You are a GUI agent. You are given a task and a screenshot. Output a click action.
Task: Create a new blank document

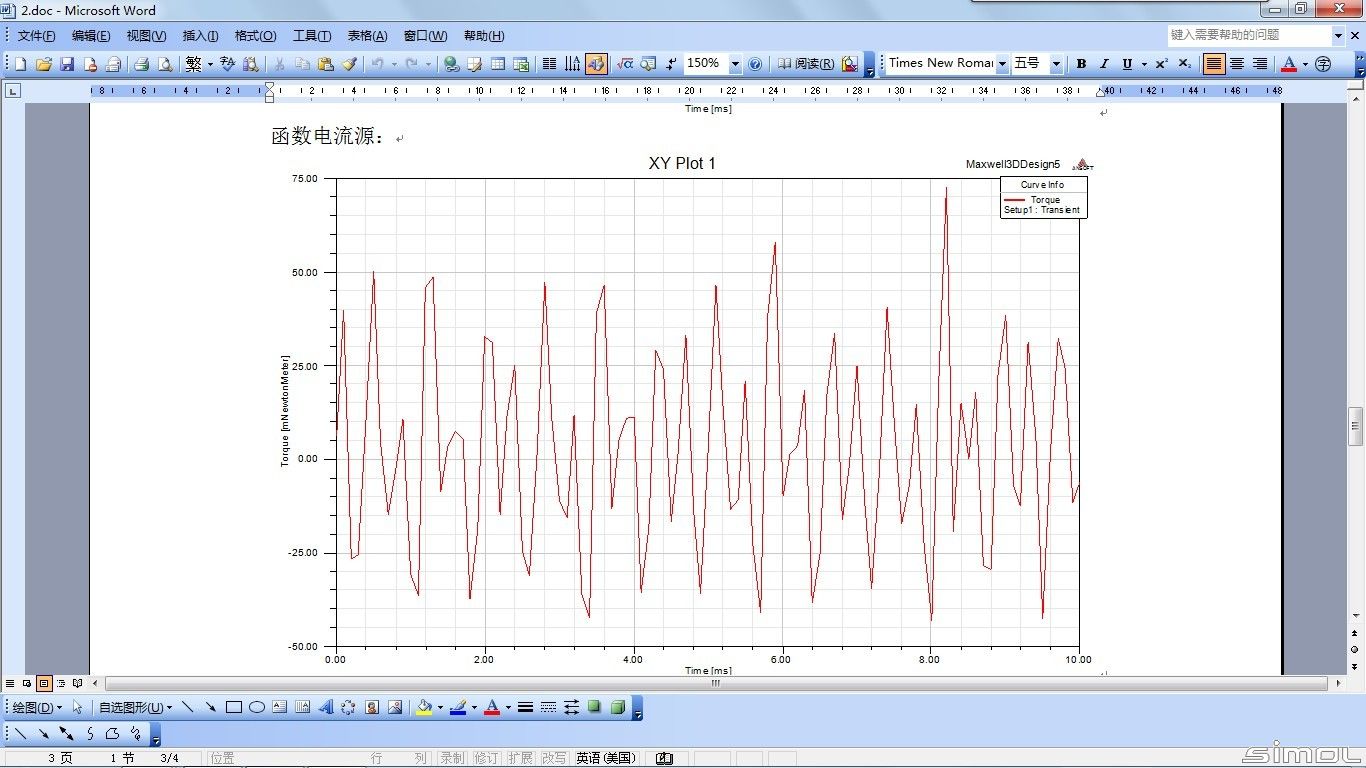(21, 64)
